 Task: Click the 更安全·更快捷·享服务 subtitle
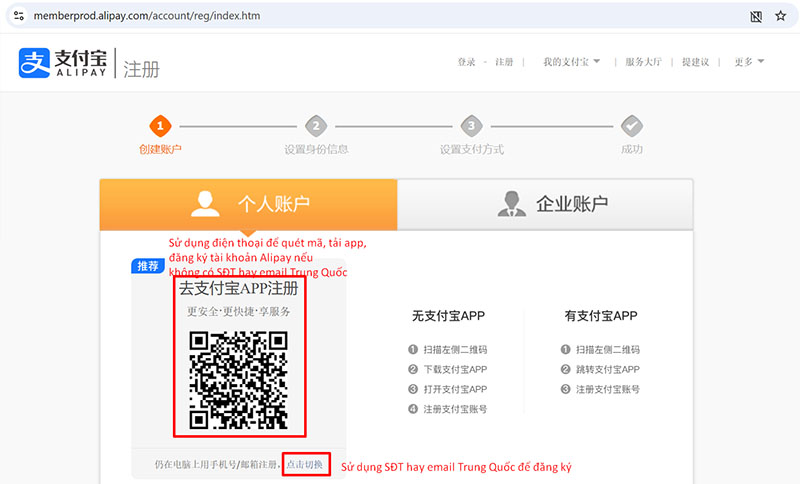238,312
